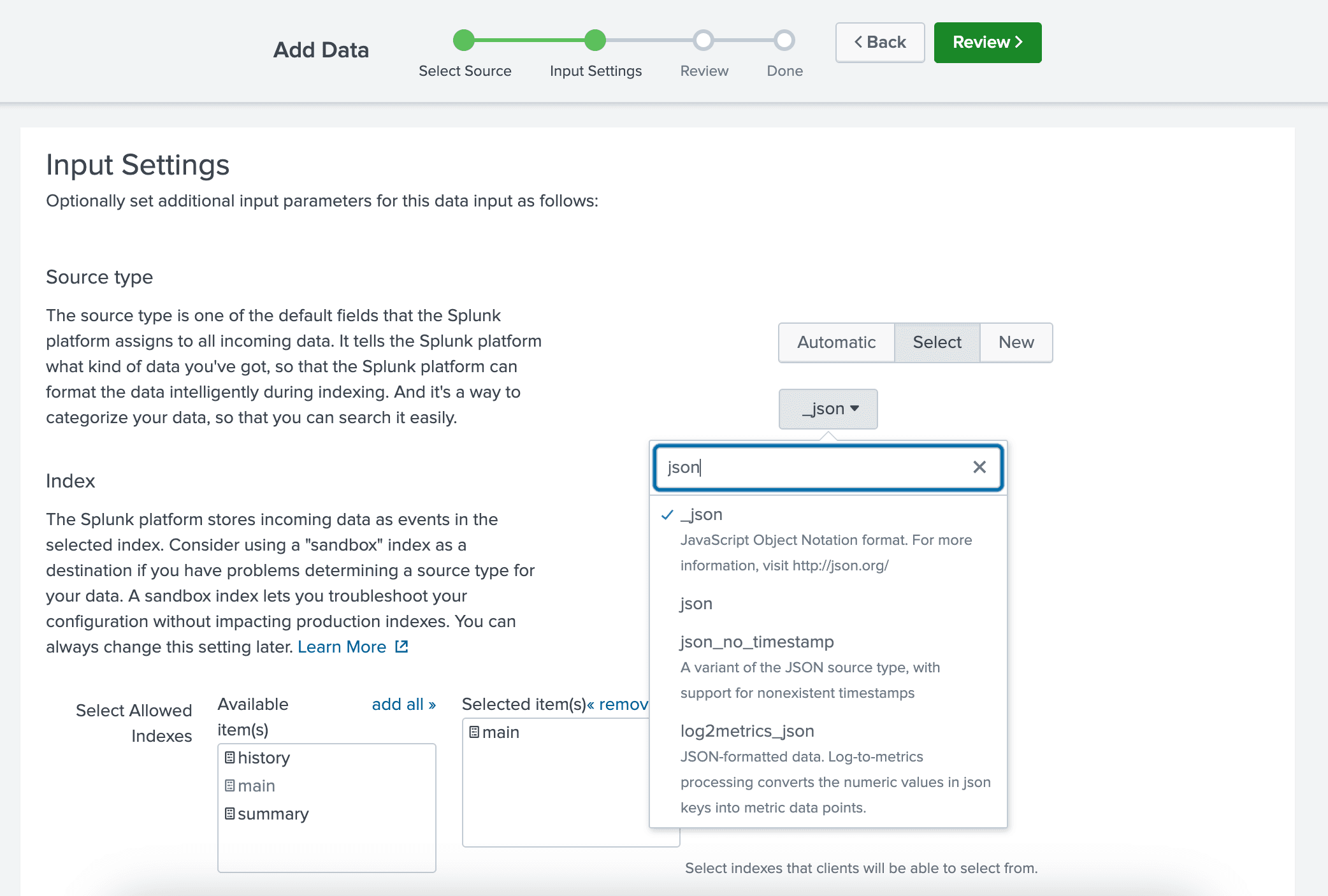Open the Learn More external link icon
The height and width of the screenshot is (896, 1328).
[401, 646]
